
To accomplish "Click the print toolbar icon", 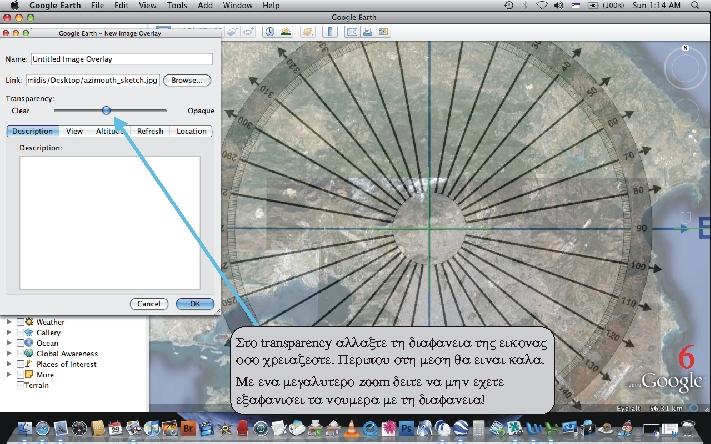I will click(367, 31).
